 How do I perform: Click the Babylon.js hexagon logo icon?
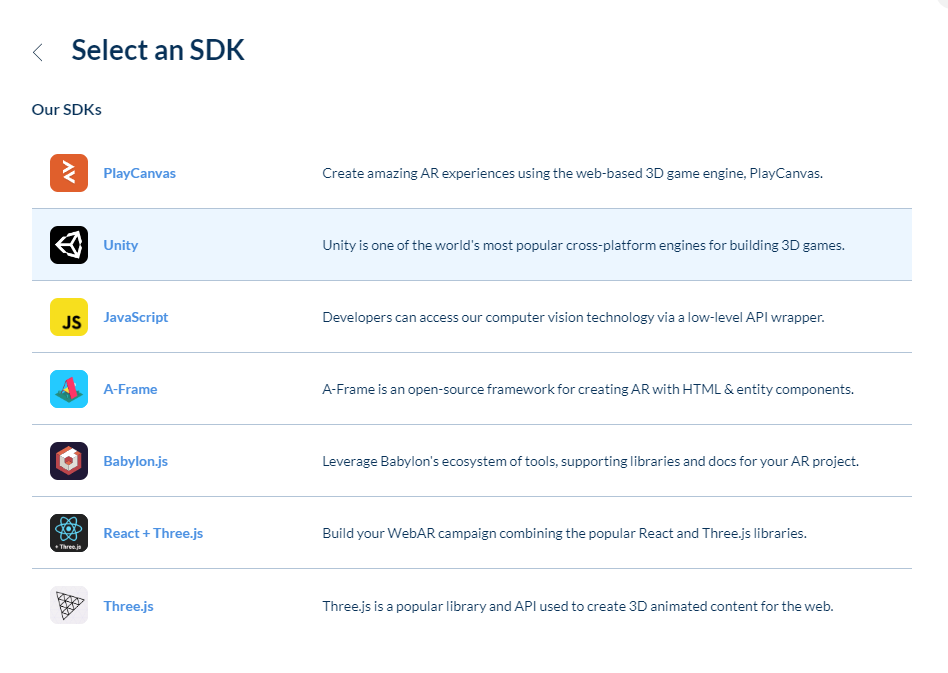pos(69,461)
